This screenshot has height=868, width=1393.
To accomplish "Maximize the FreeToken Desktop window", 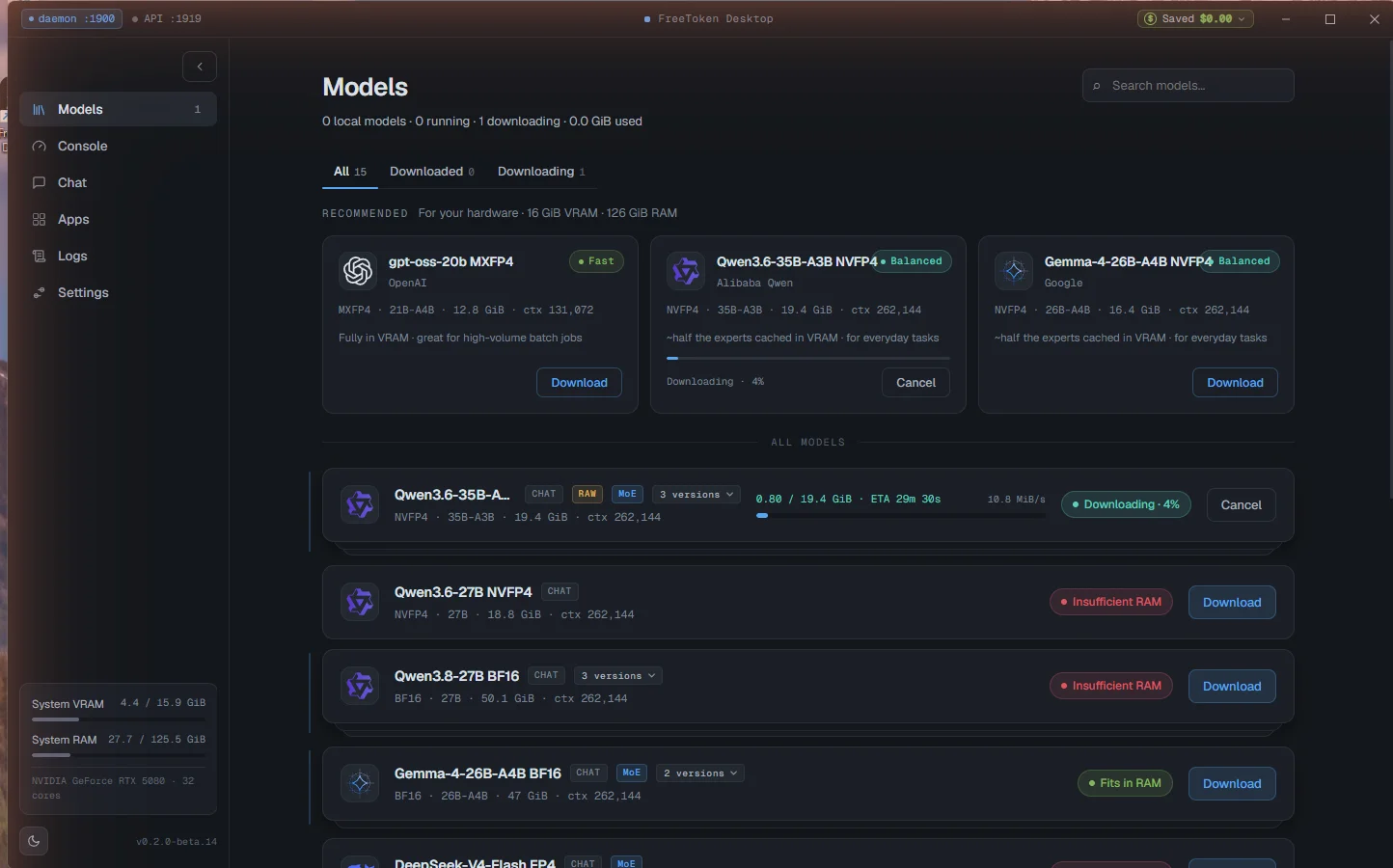I will pyautogui.click(x=1330, y=18).
